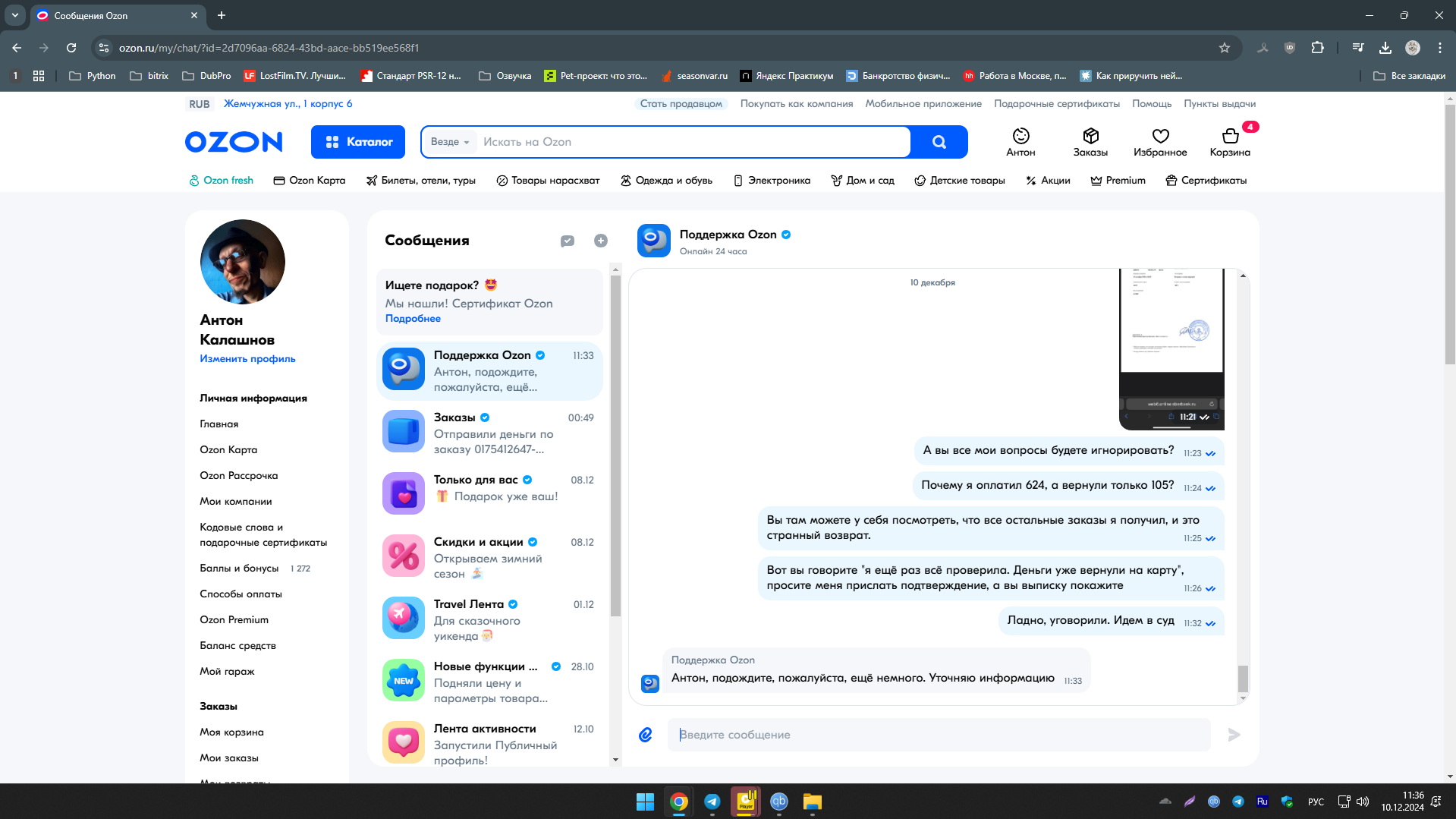1456x819 pixels.
Task: Open Мои заказы sidebar link
Action: pos(229,758)
